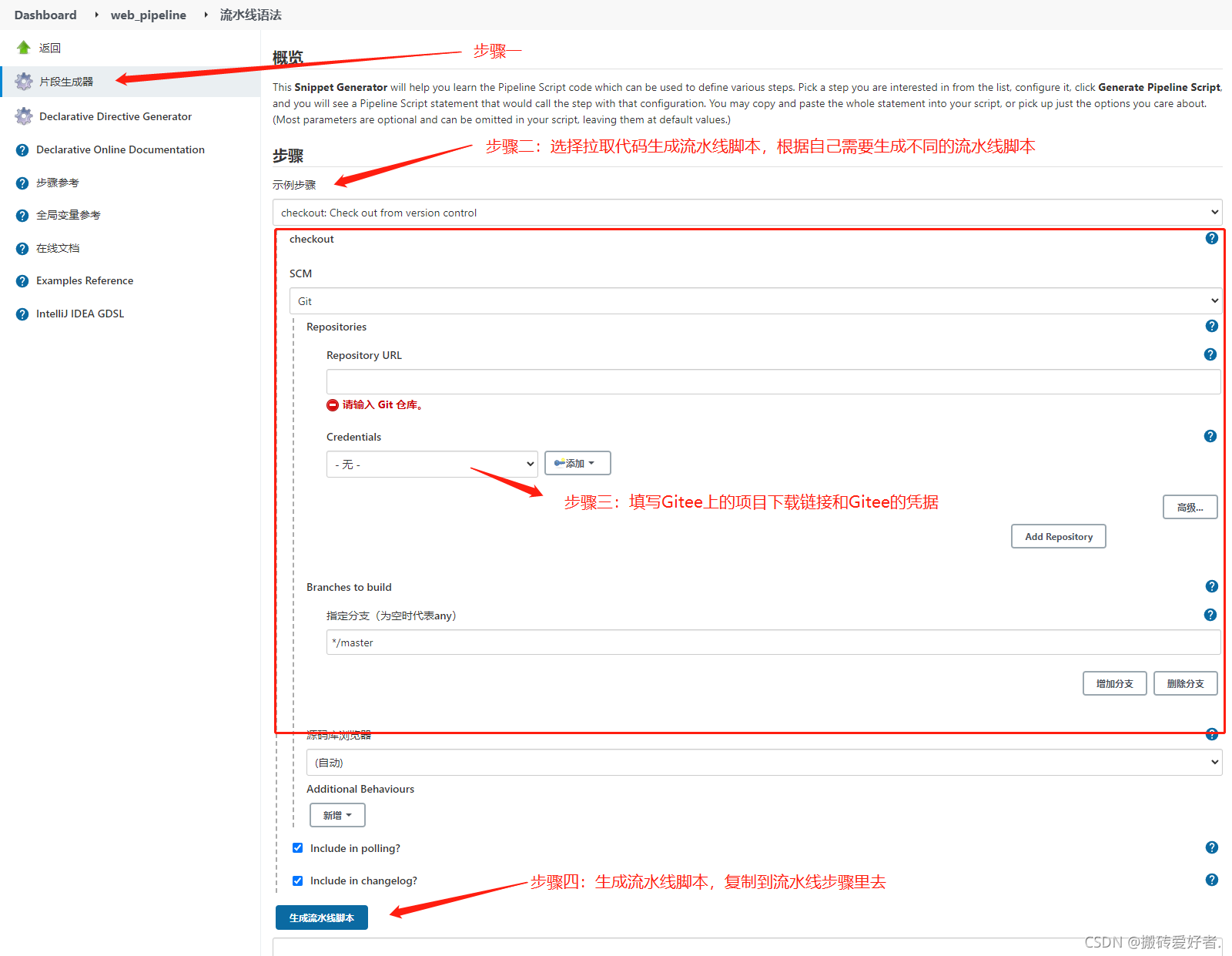This screenshot has width=1232, height=956.
Task: Click the red Git repository error icon
Action: coord(333,405)
